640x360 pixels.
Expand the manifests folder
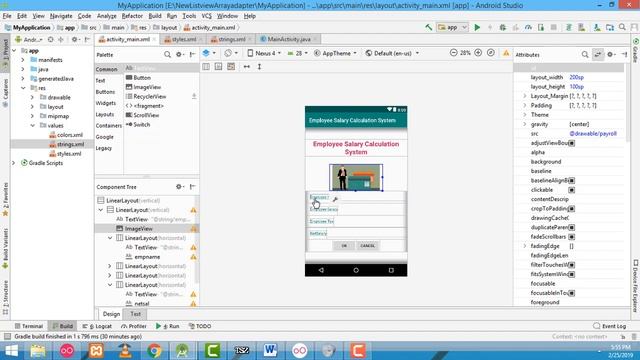tap(23, 60)
